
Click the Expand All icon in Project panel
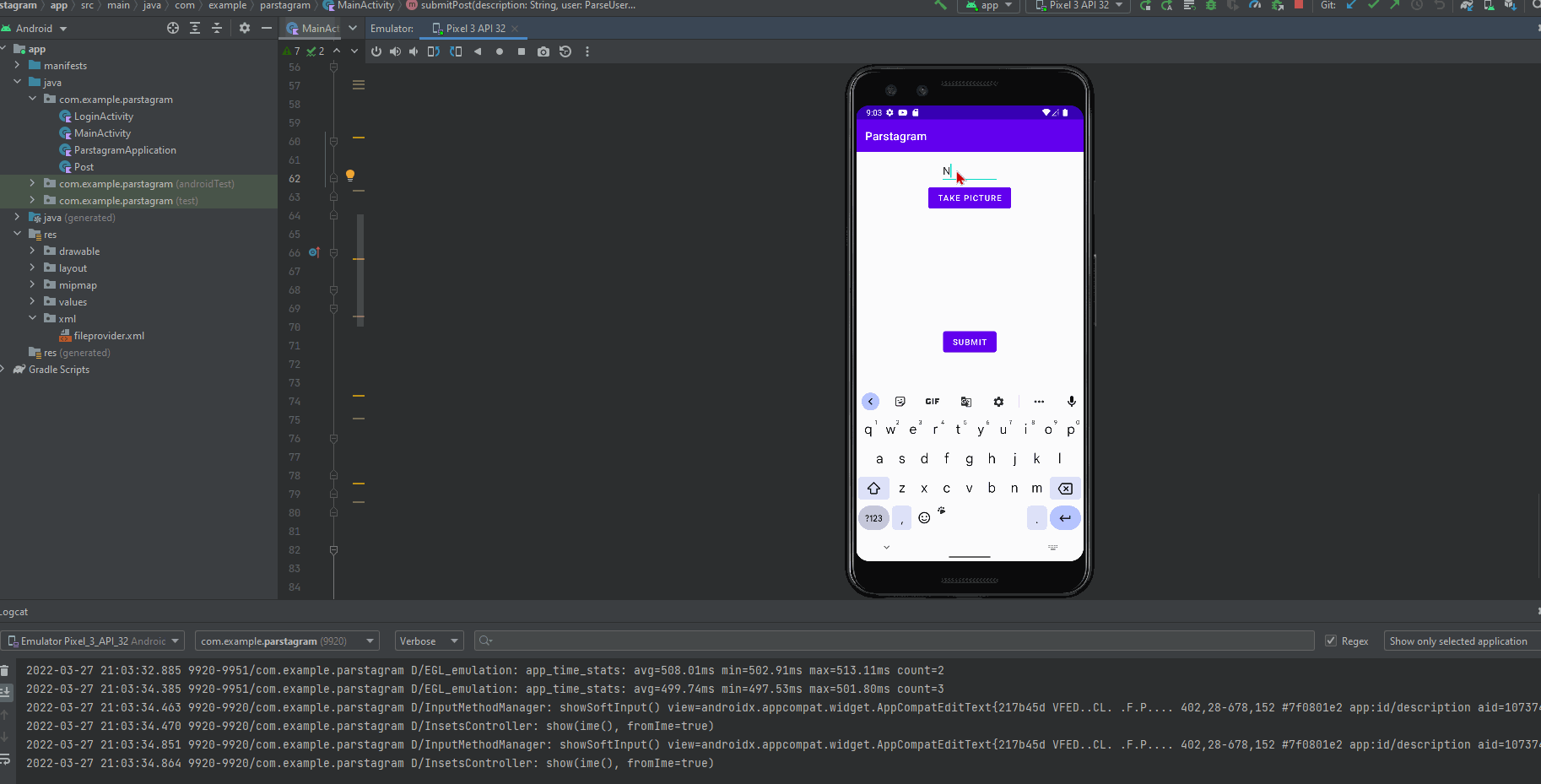(x=195, y=28)
